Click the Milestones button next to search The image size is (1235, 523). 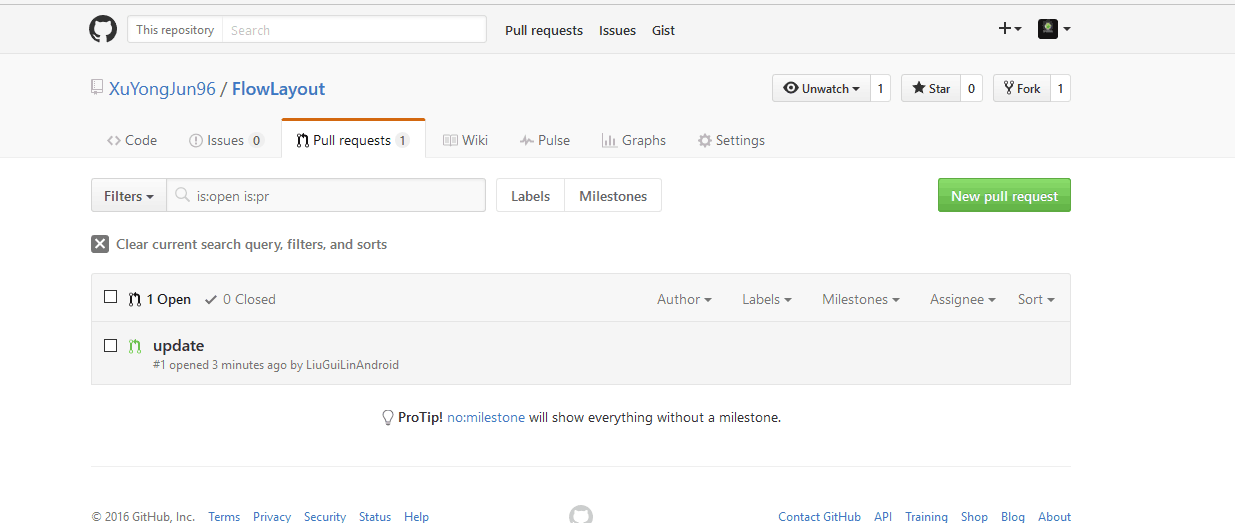click(613, 196)
